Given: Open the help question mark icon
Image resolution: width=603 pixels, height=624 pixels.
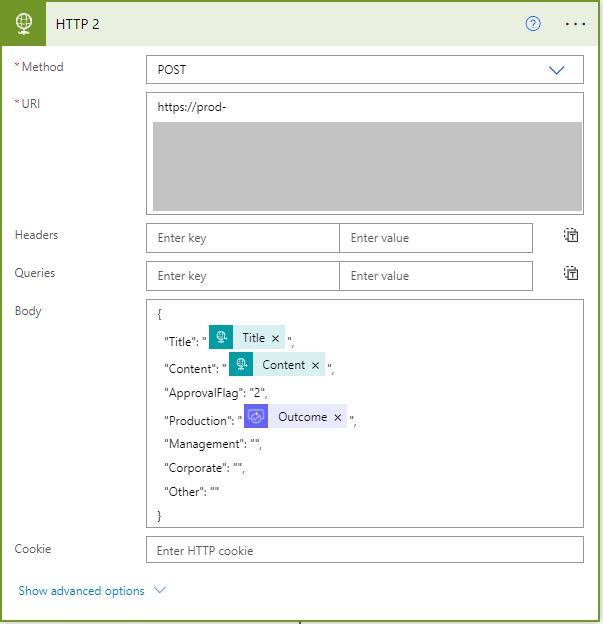Looking at the screenshot, I should click(x=533, y=24).
